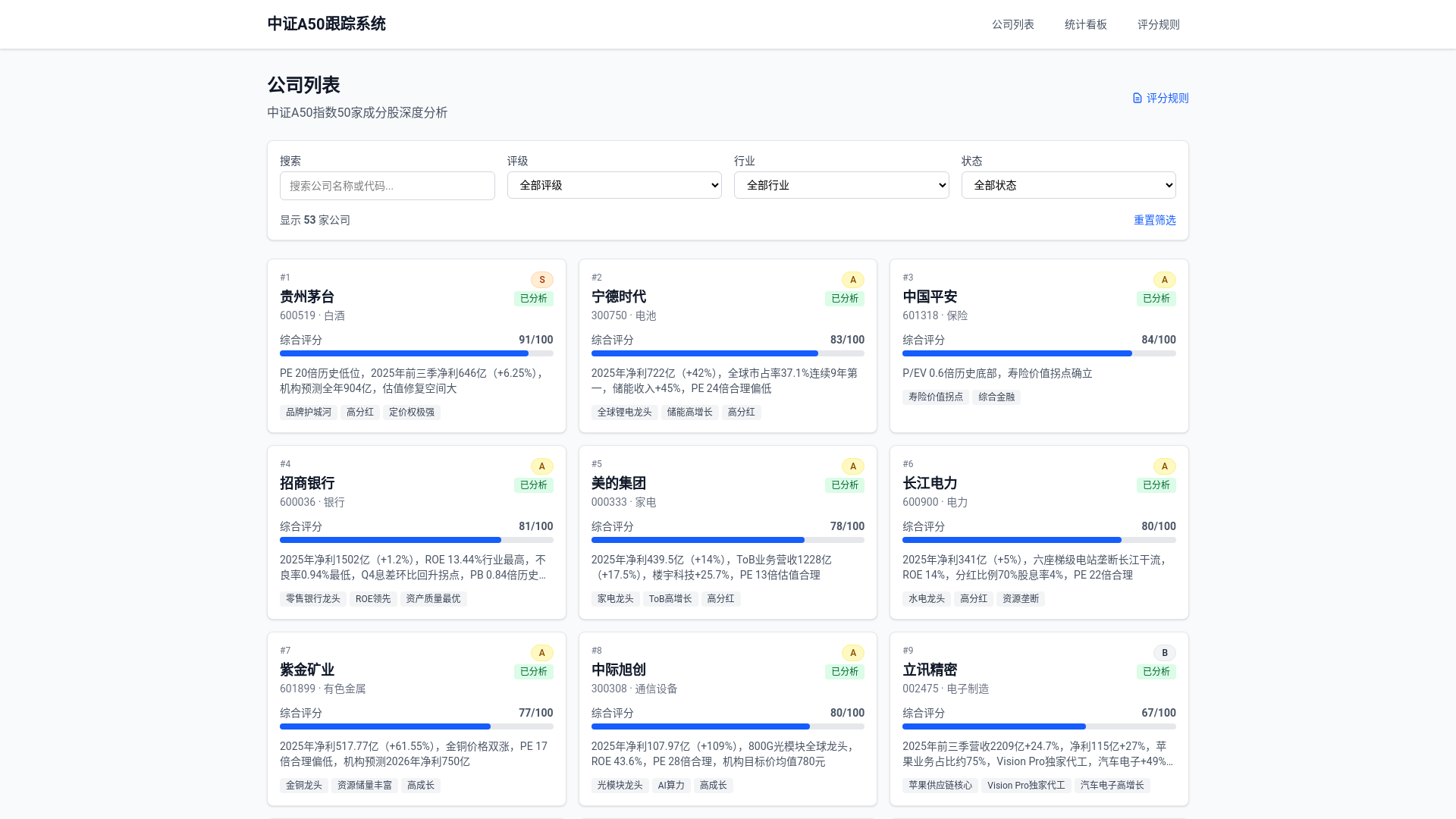
Task: Click the AI算力 tag on 中际旭创
Action: click(671, 786)
